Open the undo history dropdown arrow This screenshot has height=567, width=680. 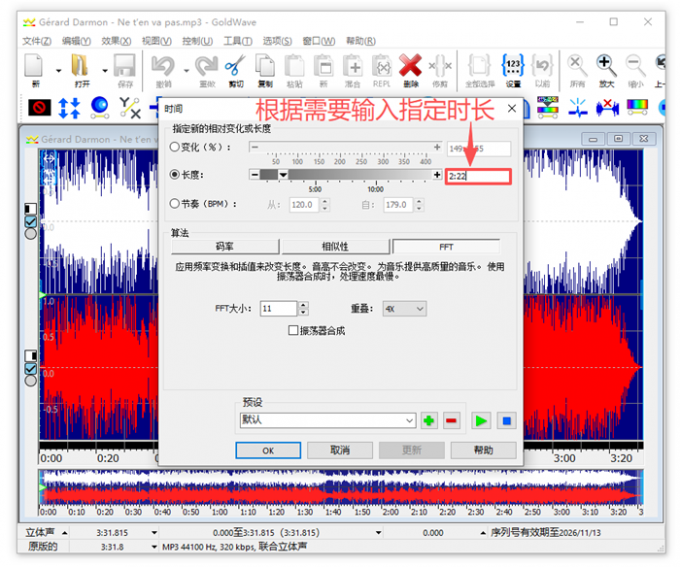[186, 70]
